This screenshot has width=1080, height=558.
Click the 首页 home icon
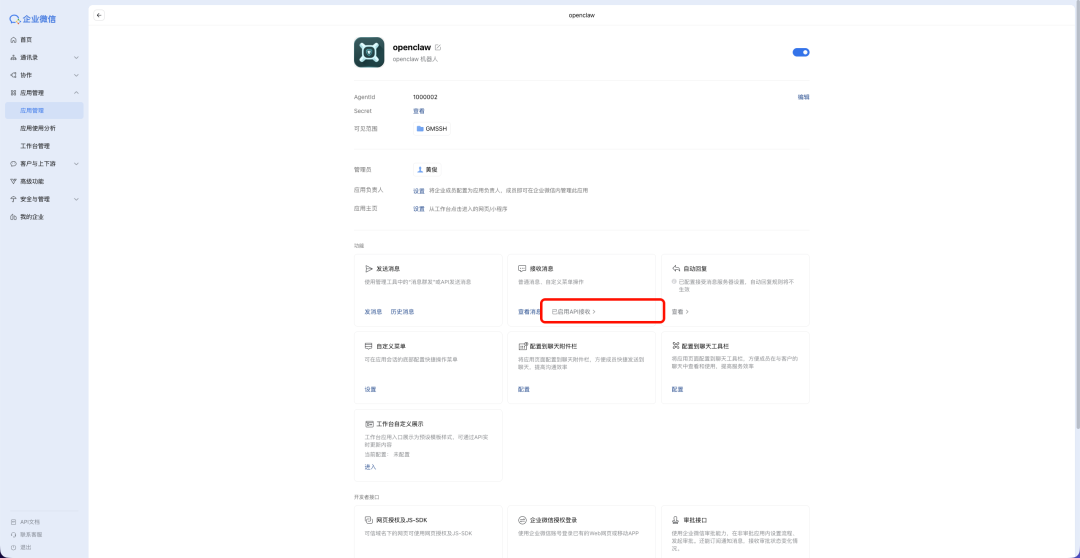point(13,40)
